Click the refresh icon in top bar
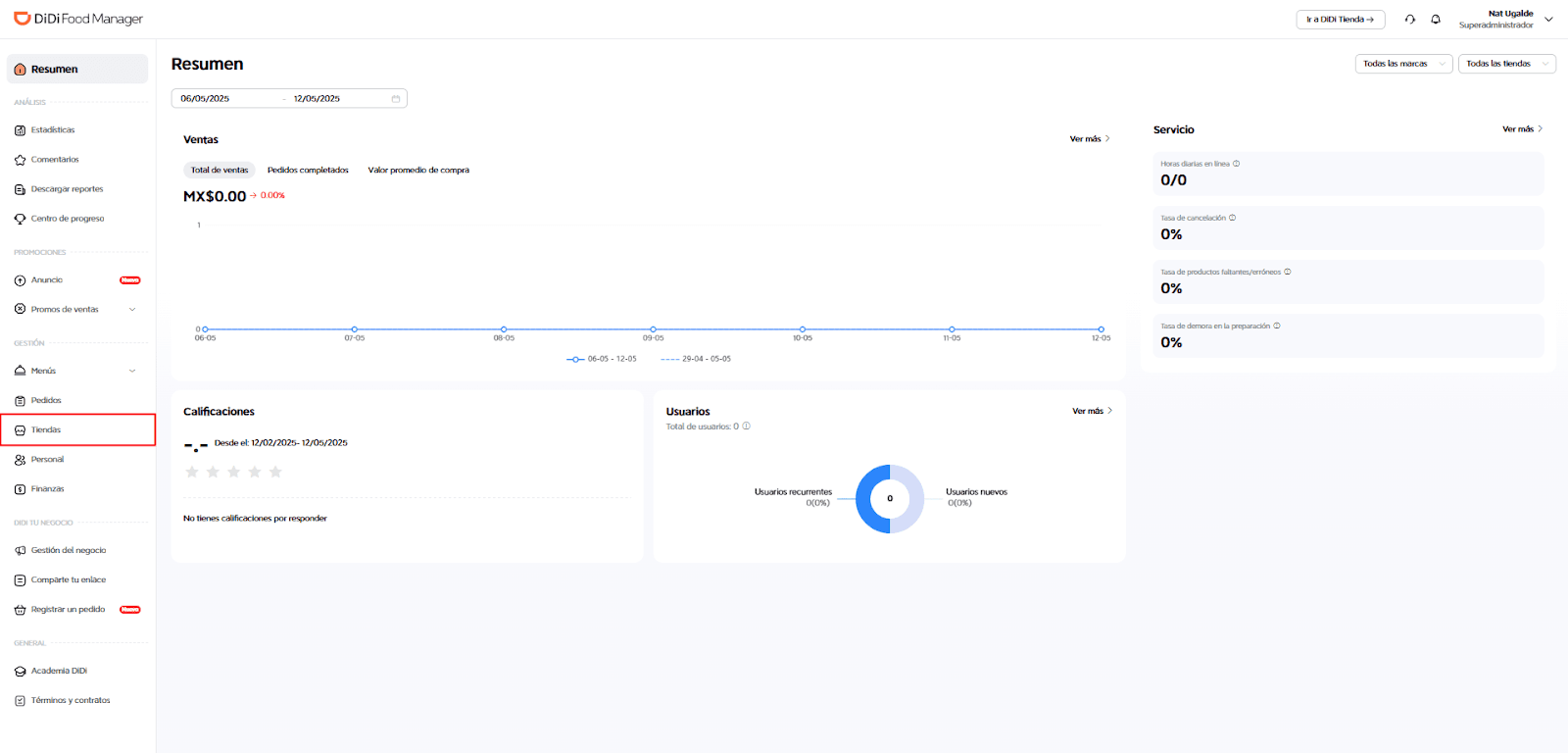Viewport: 1568px width, 753px height. (x=1409, y=20)
